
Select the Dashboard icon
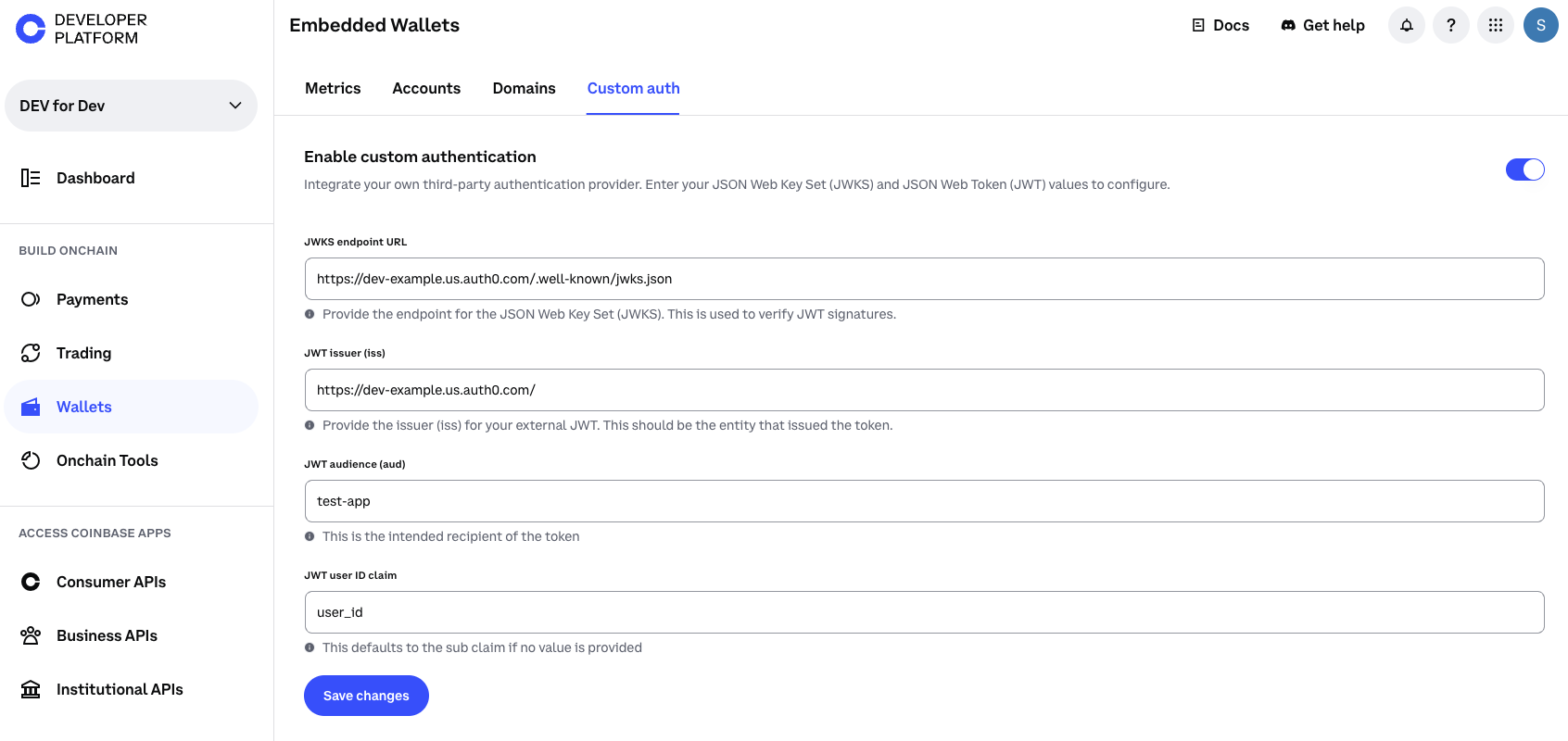click(31, 177)
